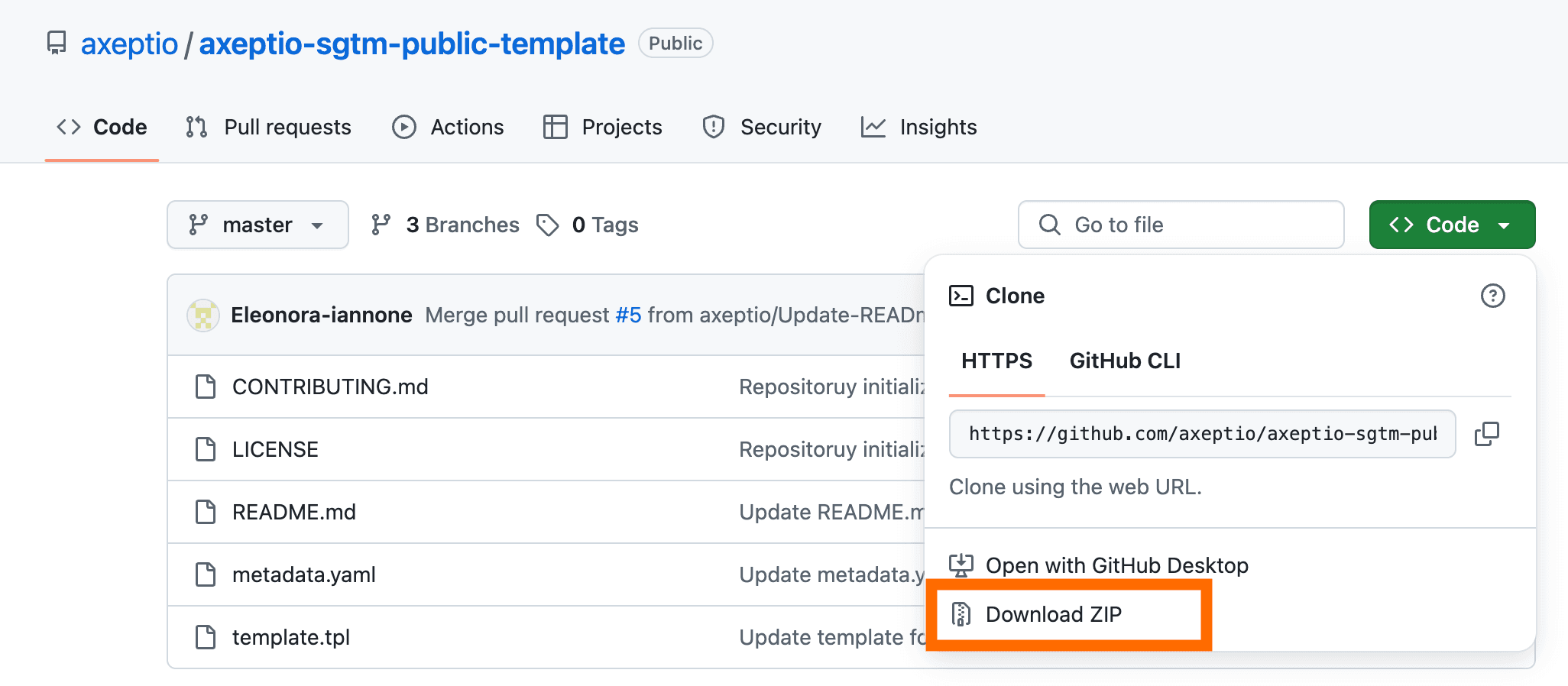Click the branch icon beside 3 Branches
This screenshot has width=1568, height=686.
click(x=381, y=225)
